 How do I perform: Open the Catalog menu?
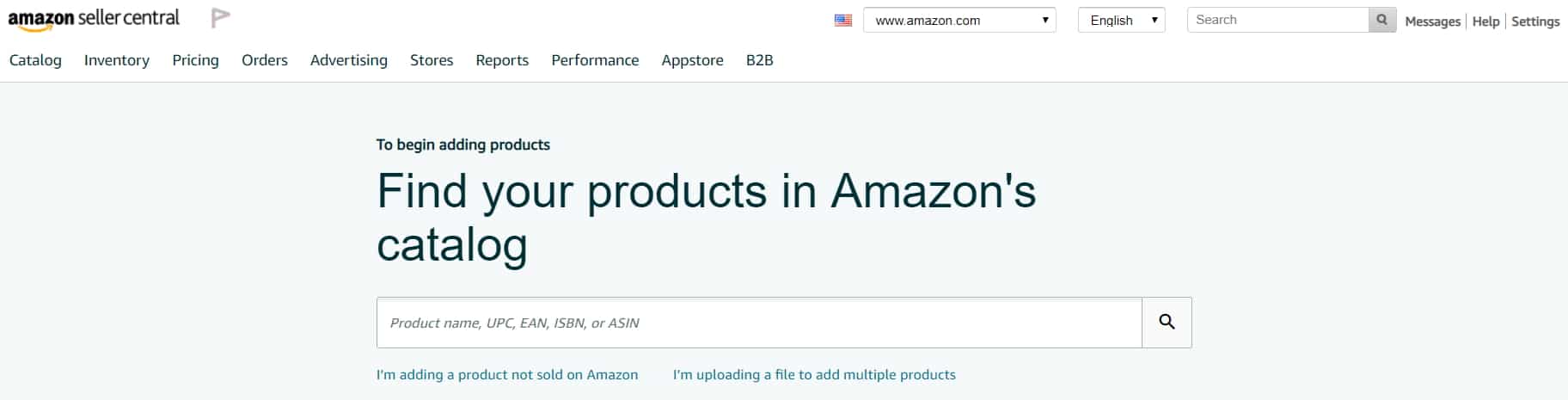click(35, 60)
